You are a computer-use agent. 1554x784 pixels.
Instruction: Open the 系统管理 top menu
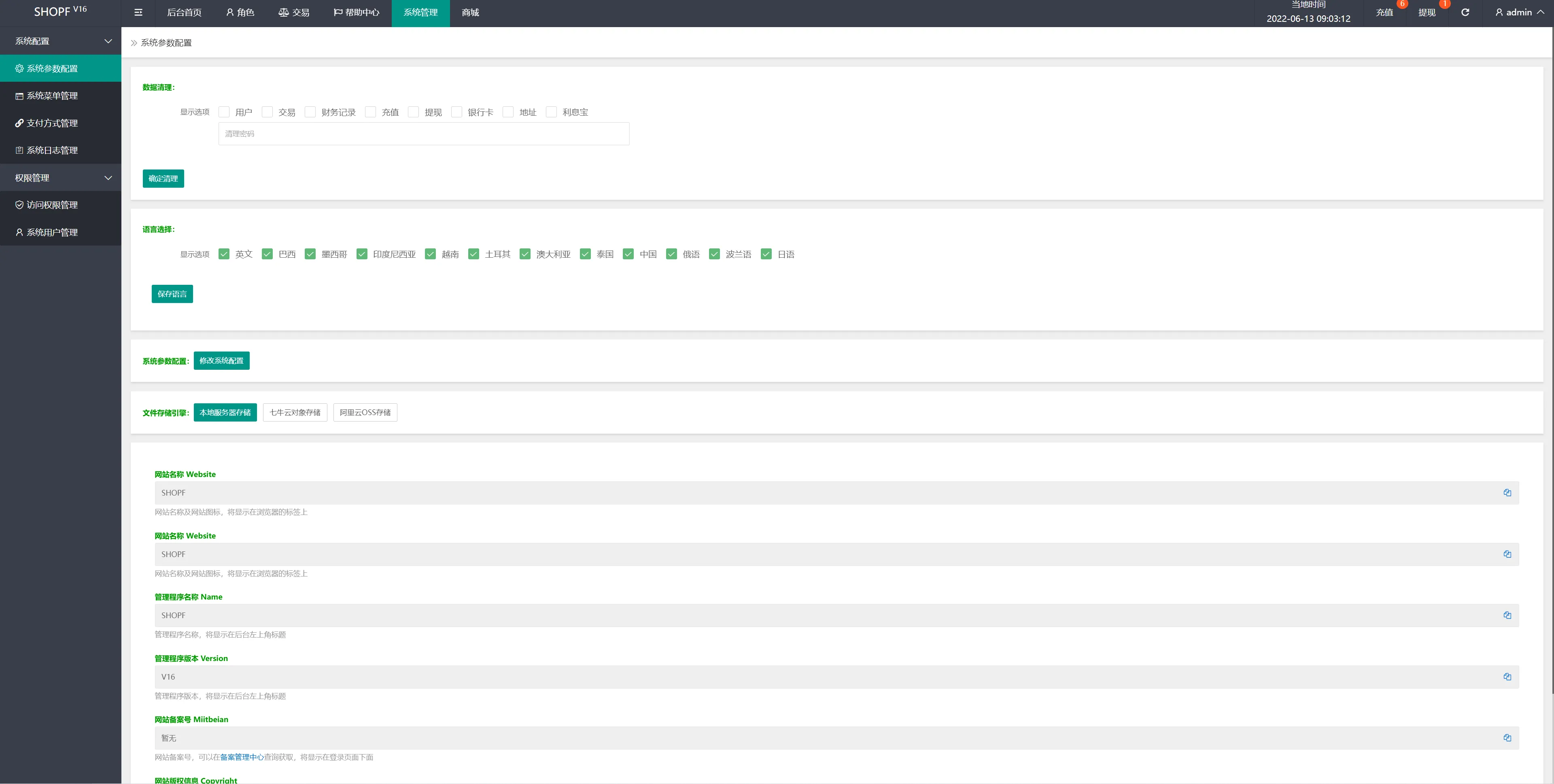[420, 12]
